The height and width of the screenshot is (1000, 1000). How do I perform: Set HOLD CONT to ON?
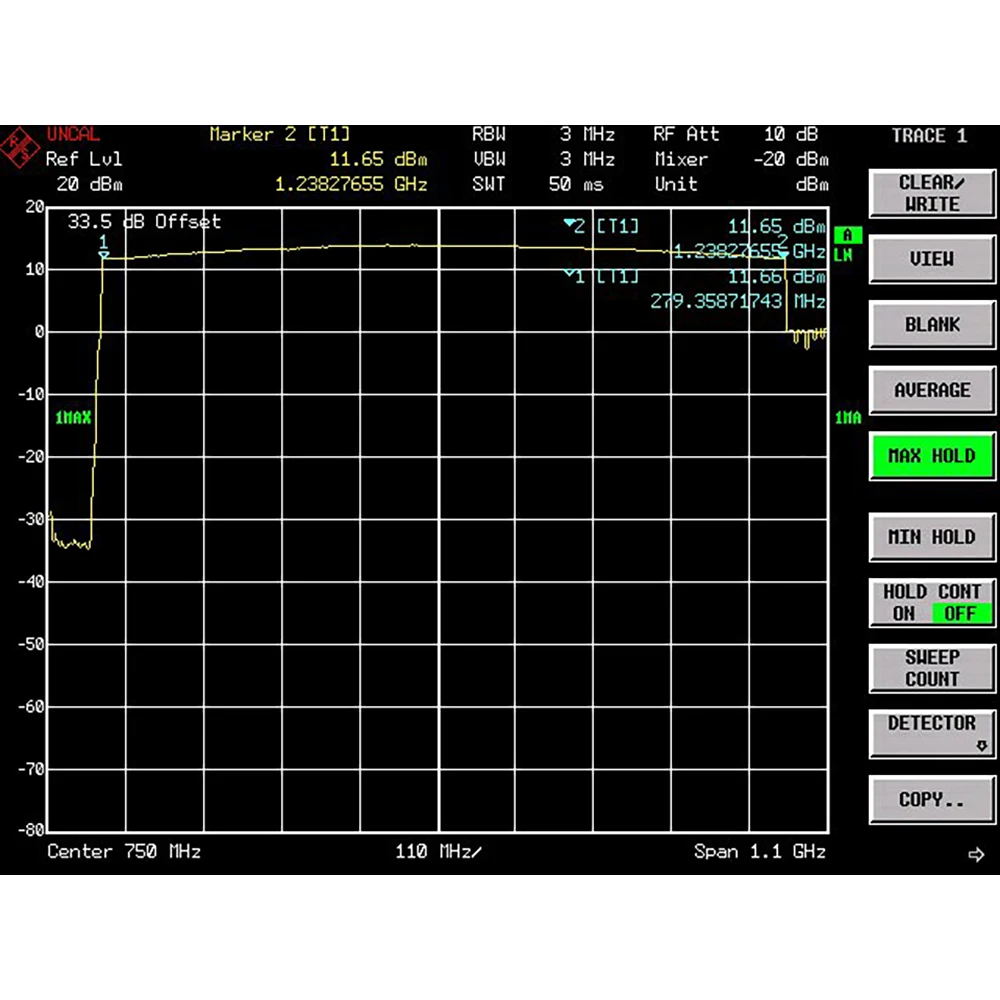tap(903, 614)
